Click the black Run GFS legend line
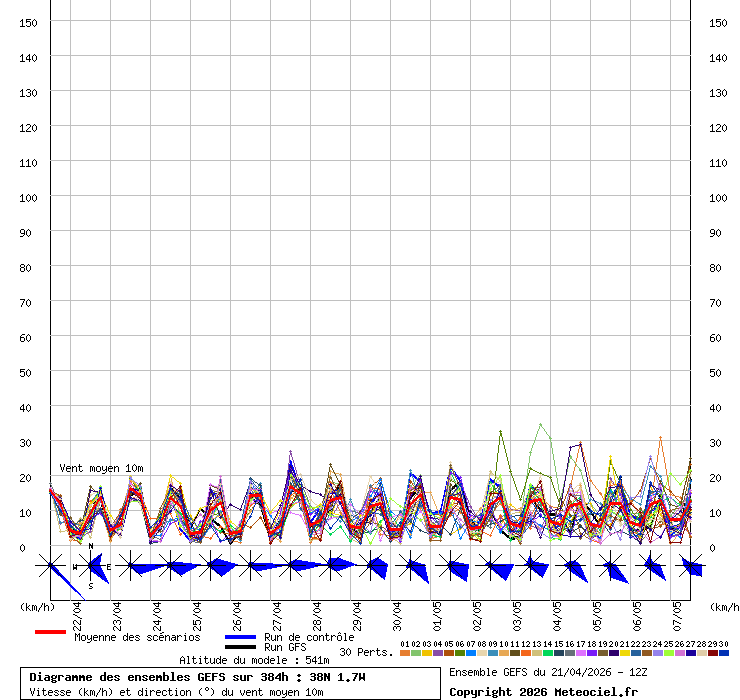This screenshot has width=740, height=700. click(240, 648)
